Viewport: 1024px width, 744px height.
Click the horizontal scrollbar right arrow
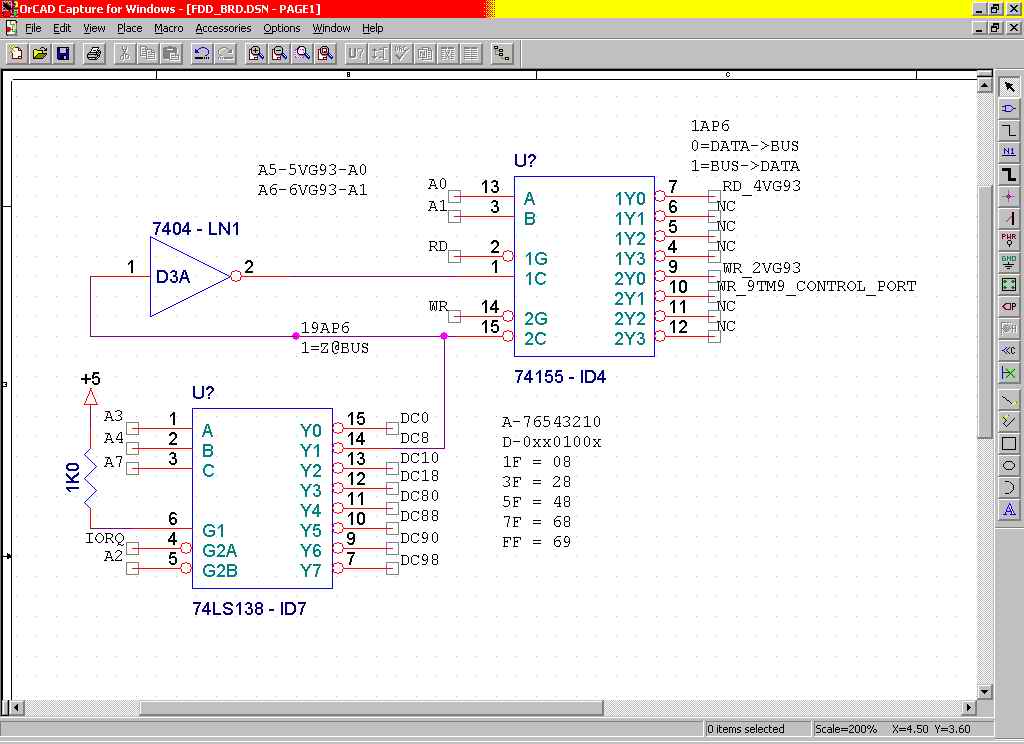970,708
